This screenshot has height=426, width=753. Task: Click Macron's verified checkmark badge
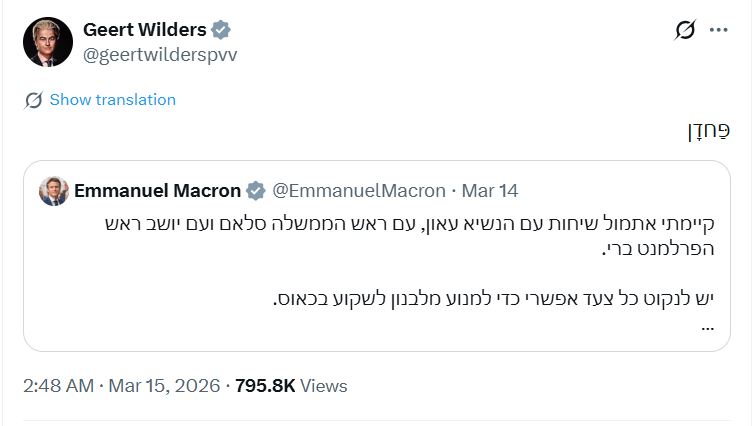click(x=256, y=190)
